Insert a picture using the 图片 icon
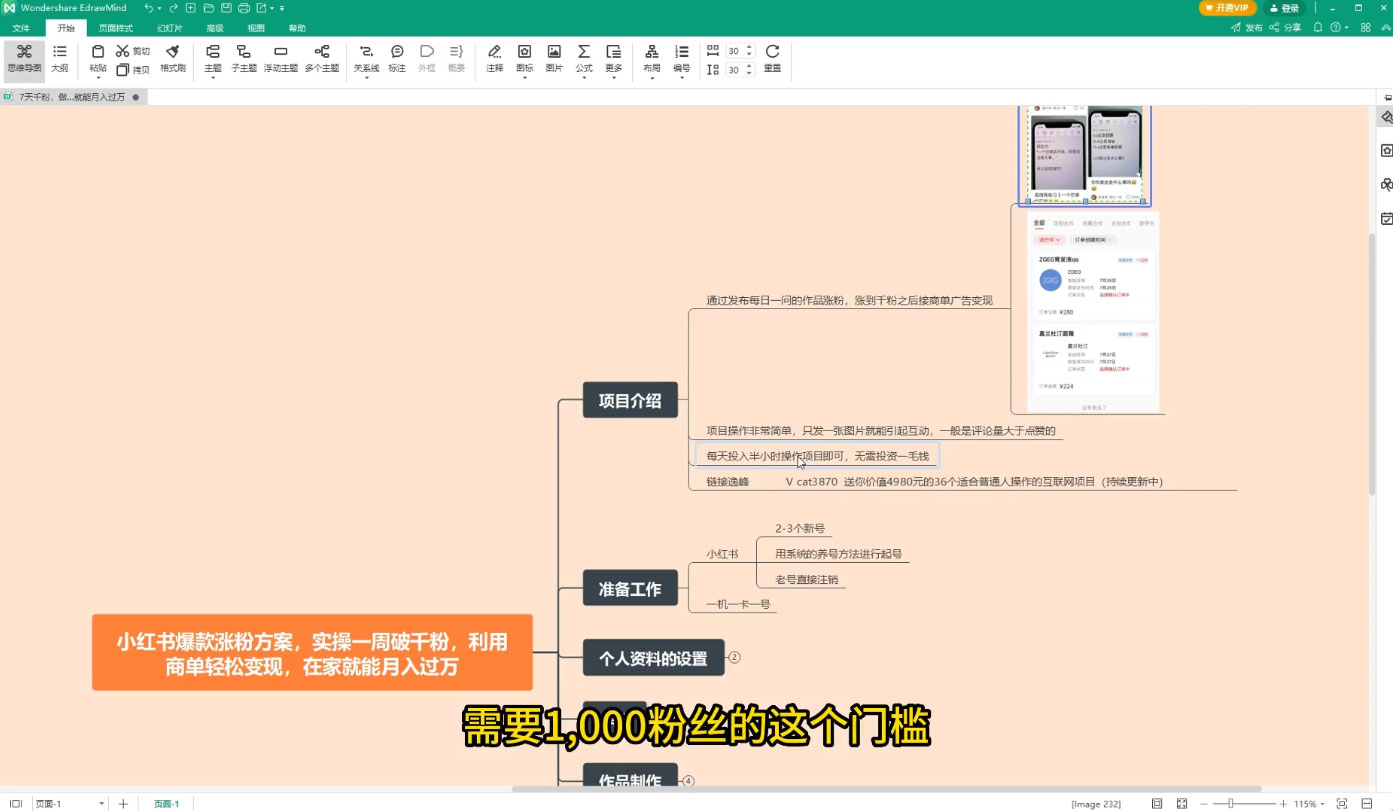Screen dimensions: 1393x811 [553, 58]
